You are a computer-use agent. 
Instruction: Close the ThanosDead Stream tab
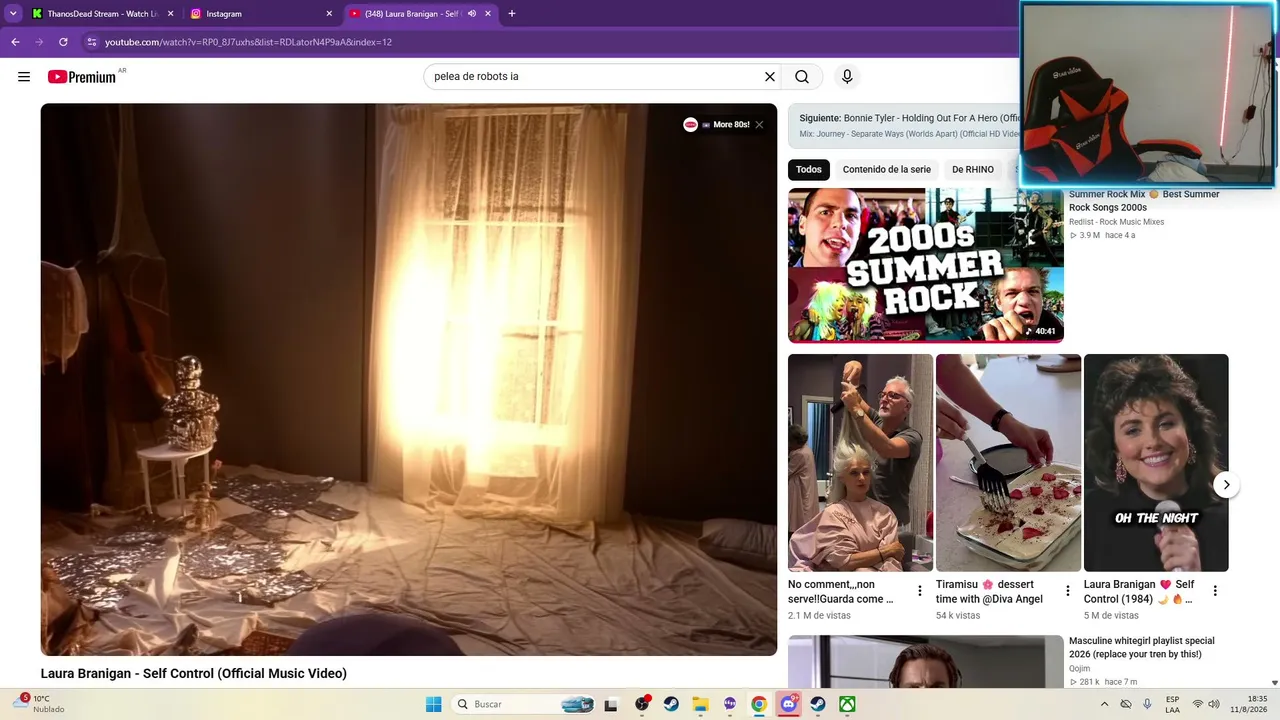170,14
